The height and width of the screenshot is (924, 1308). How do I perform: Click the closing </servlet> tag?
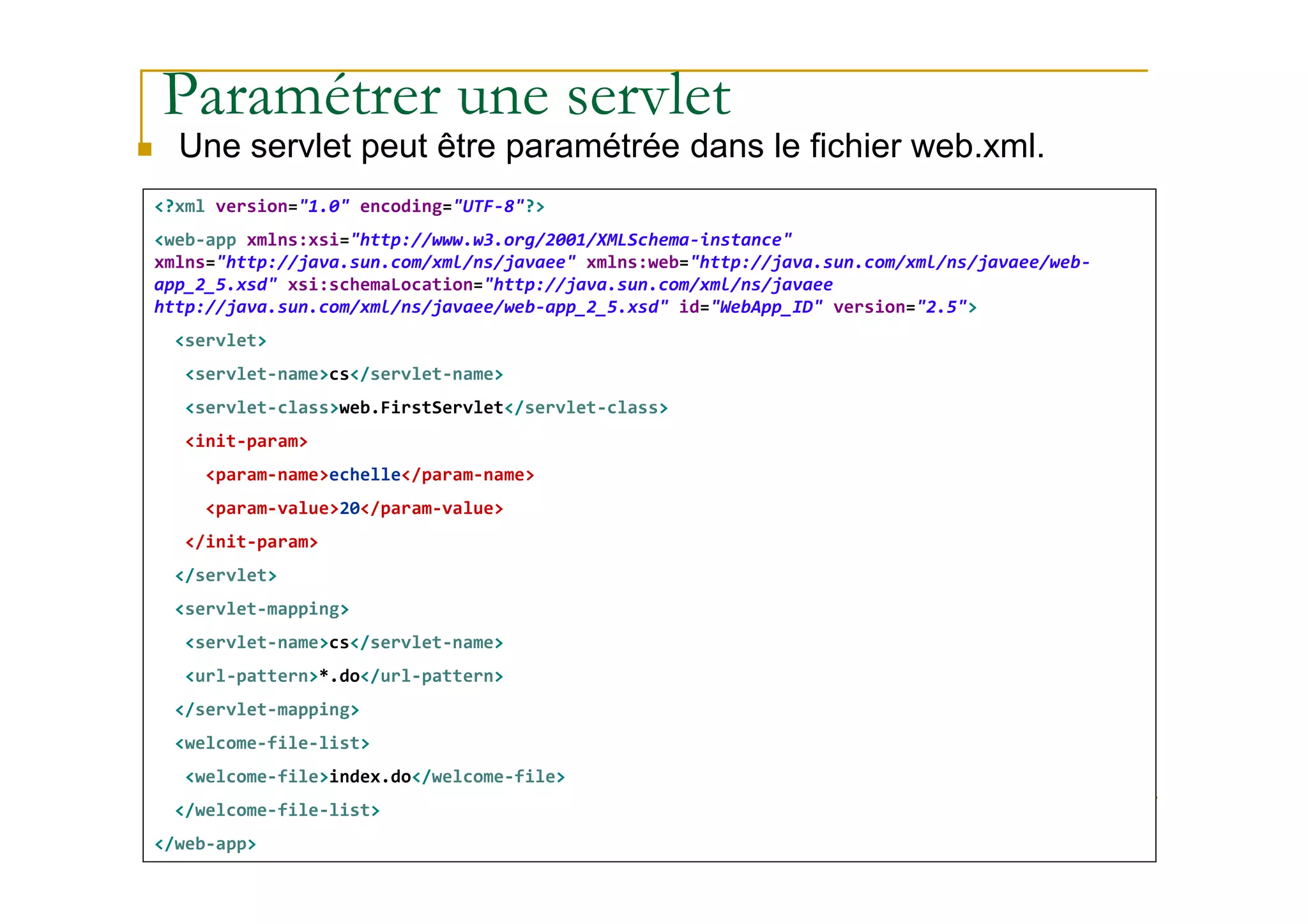[226, 576]
